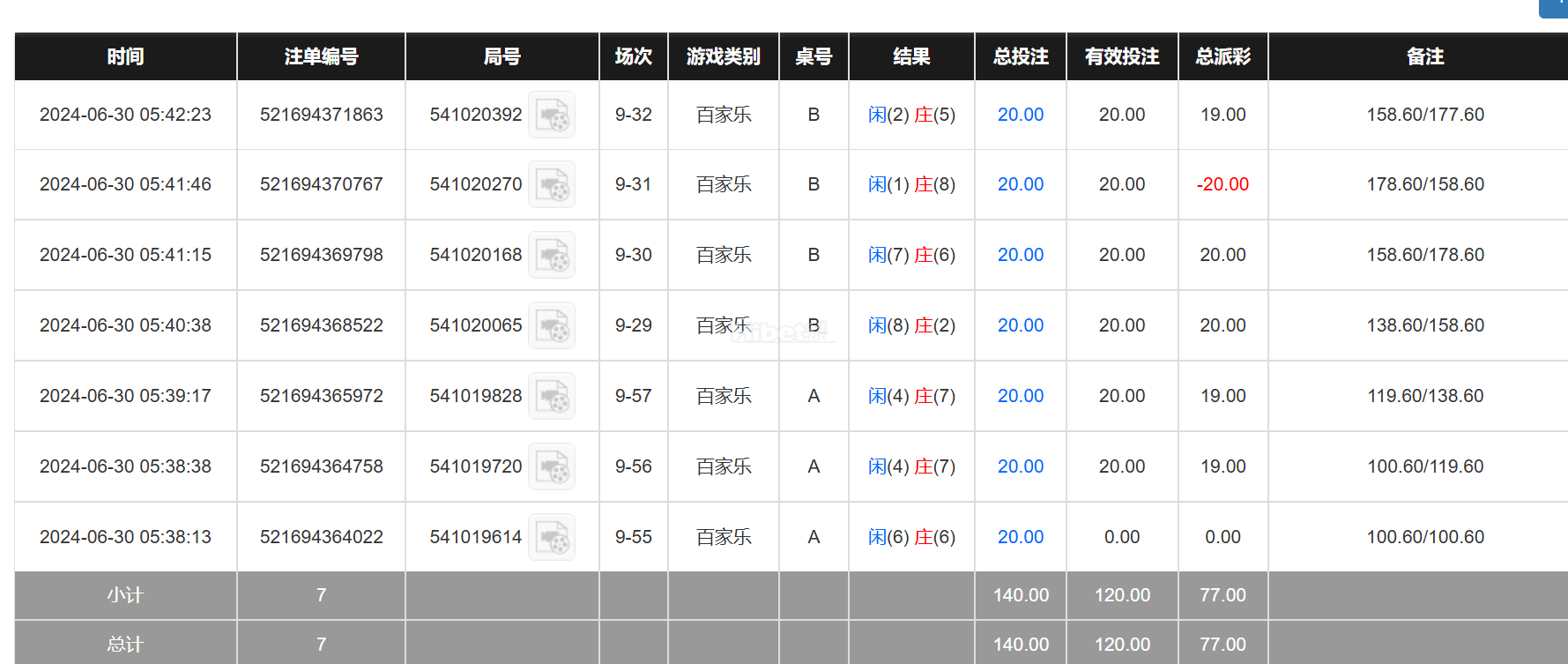Image resolution: width=1568 pixels, height=664 pixels.
Task: Click session 9-57 cell
Action: coord(634,396)
